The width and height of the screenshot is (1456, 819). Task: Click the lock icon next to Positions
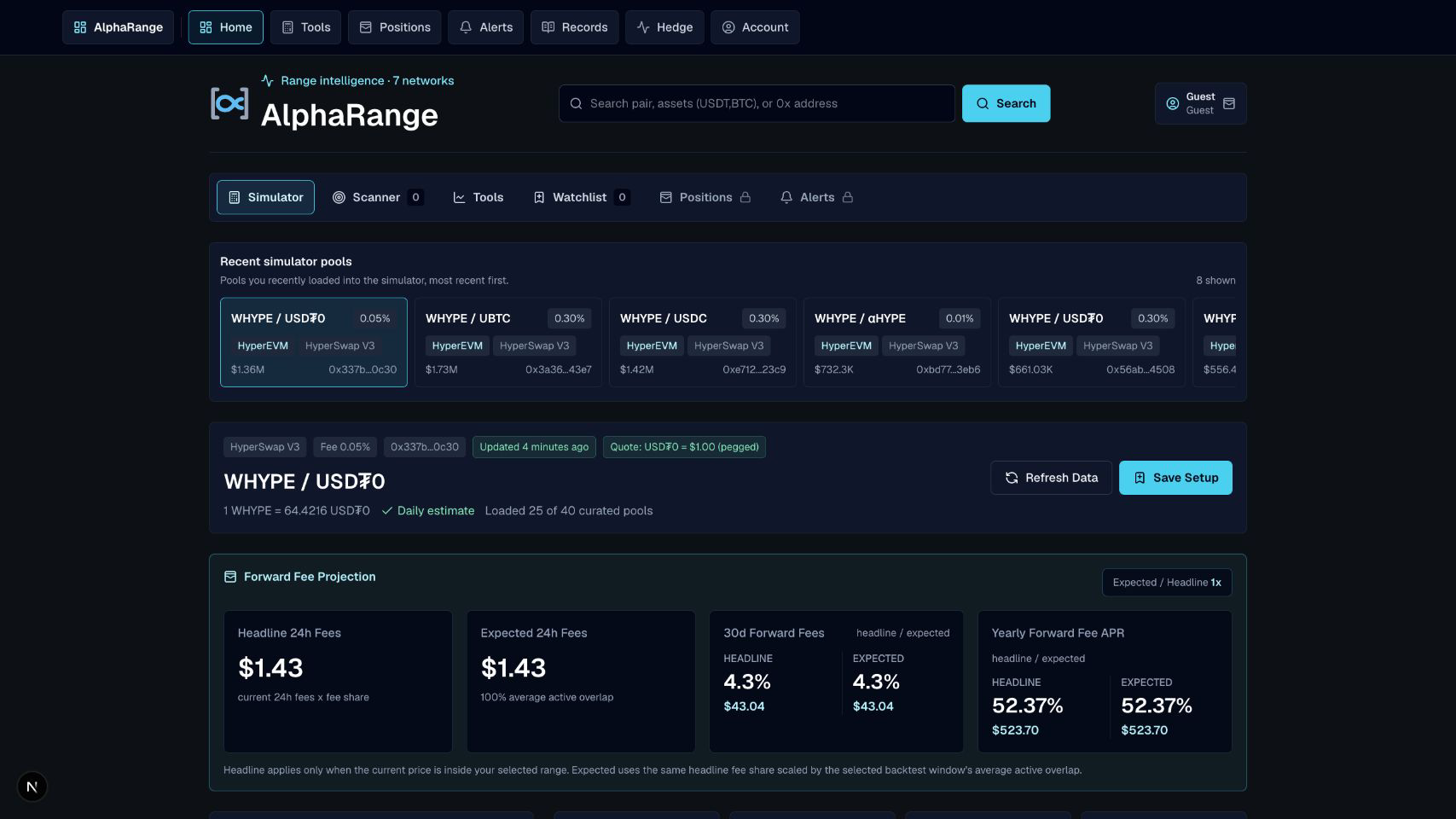click(745, 197)
